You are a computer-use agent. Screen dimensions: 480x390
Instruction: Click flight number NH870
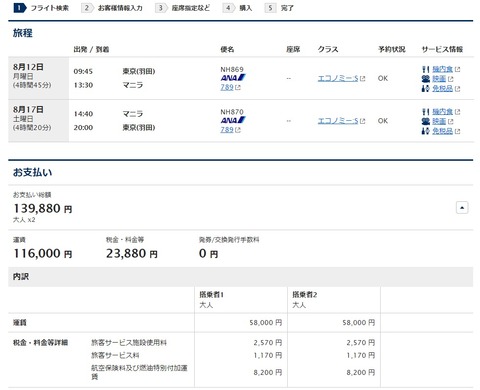(x=232, y=112)
